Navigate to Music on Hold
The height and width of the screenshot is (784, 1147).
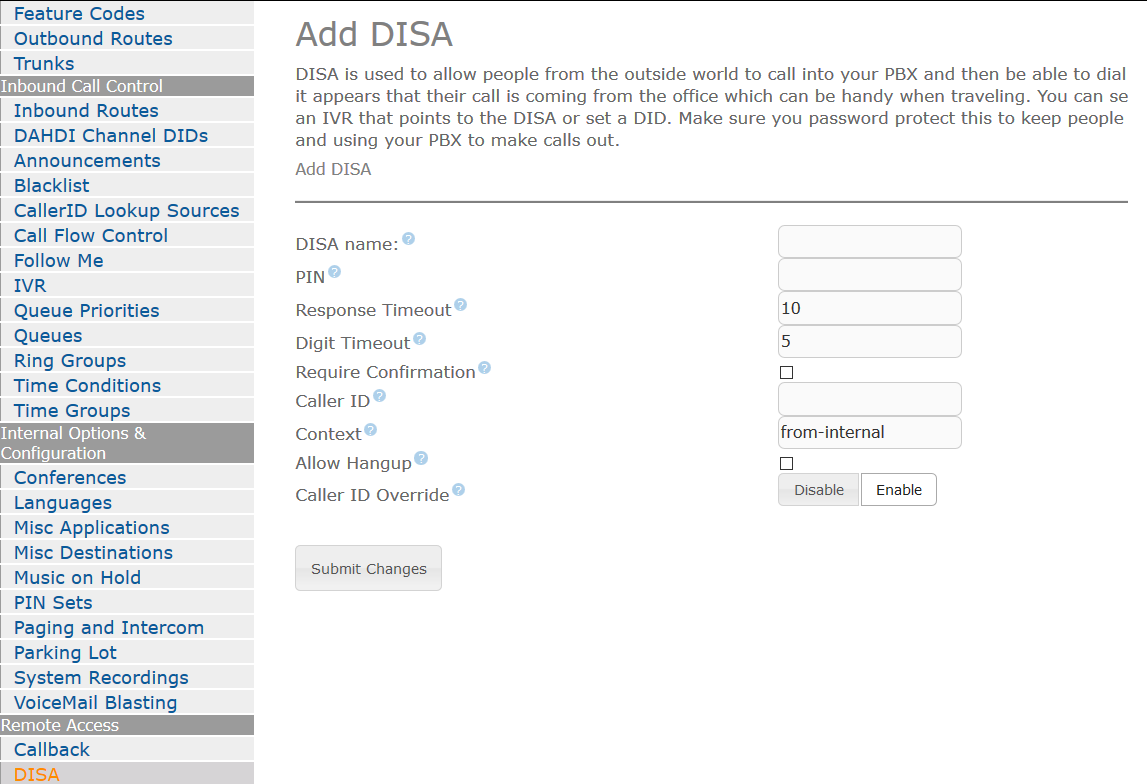click(x=77, y=578)
